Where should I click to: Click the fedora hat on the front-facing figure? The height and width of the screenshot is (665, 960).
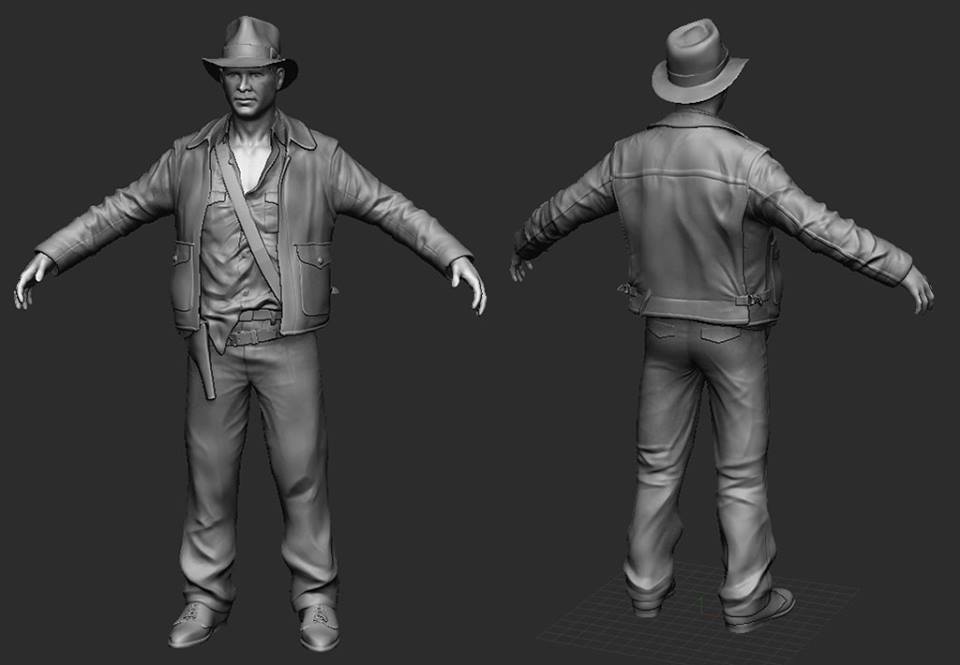coord(250,52)
